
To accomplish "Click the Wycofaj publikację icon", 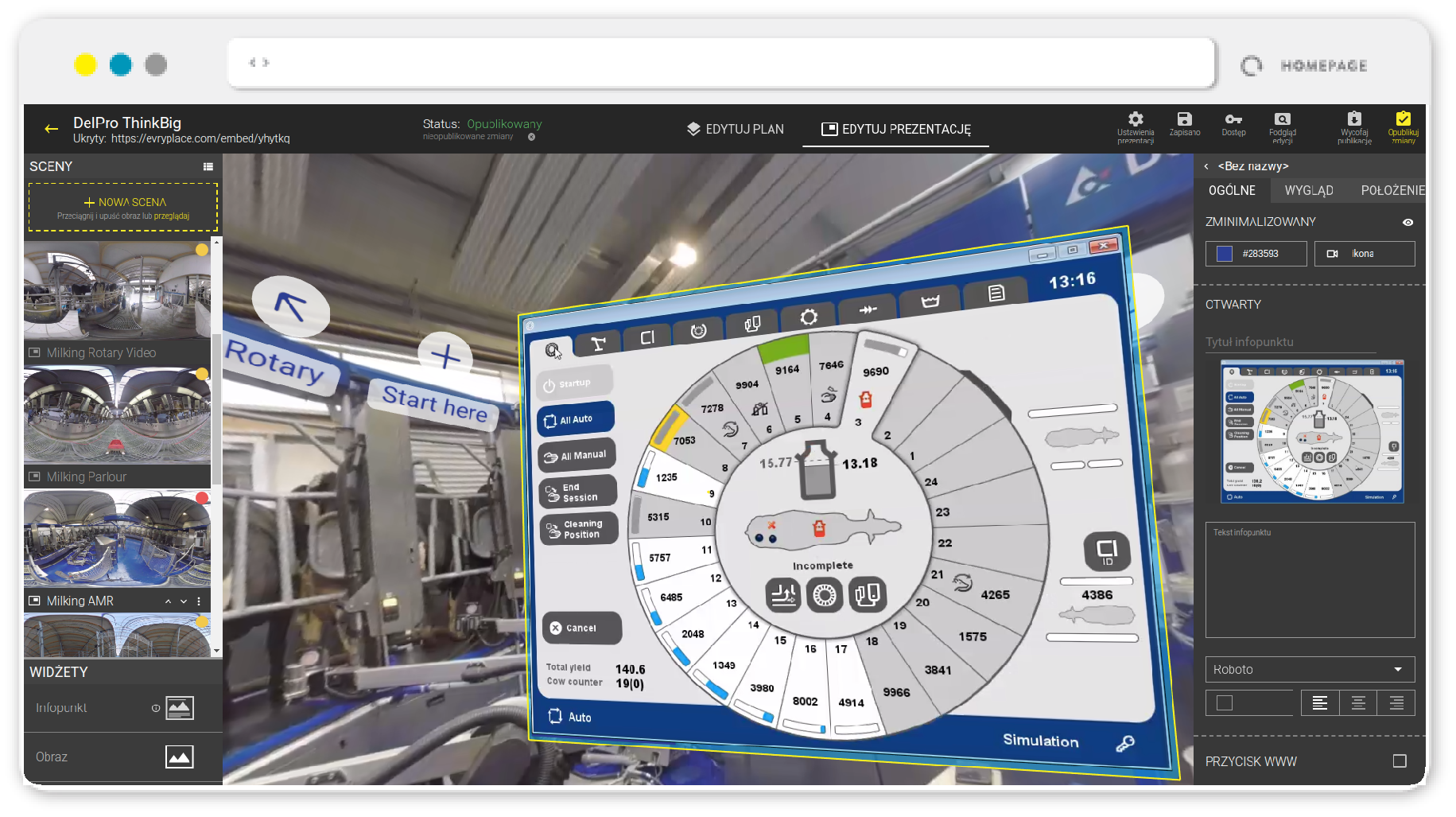I will pos(1354,119).
